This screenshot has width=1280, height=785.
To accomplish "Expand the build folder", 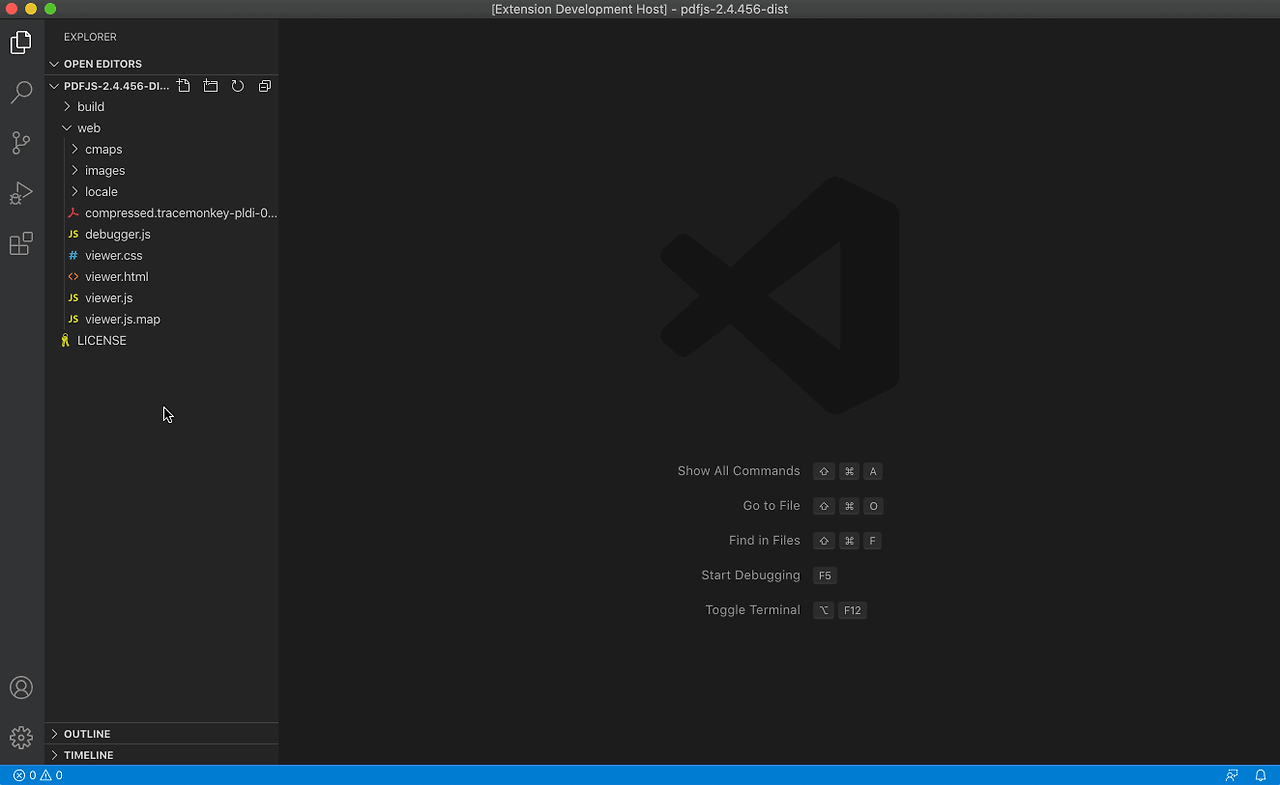I will 161,106.
